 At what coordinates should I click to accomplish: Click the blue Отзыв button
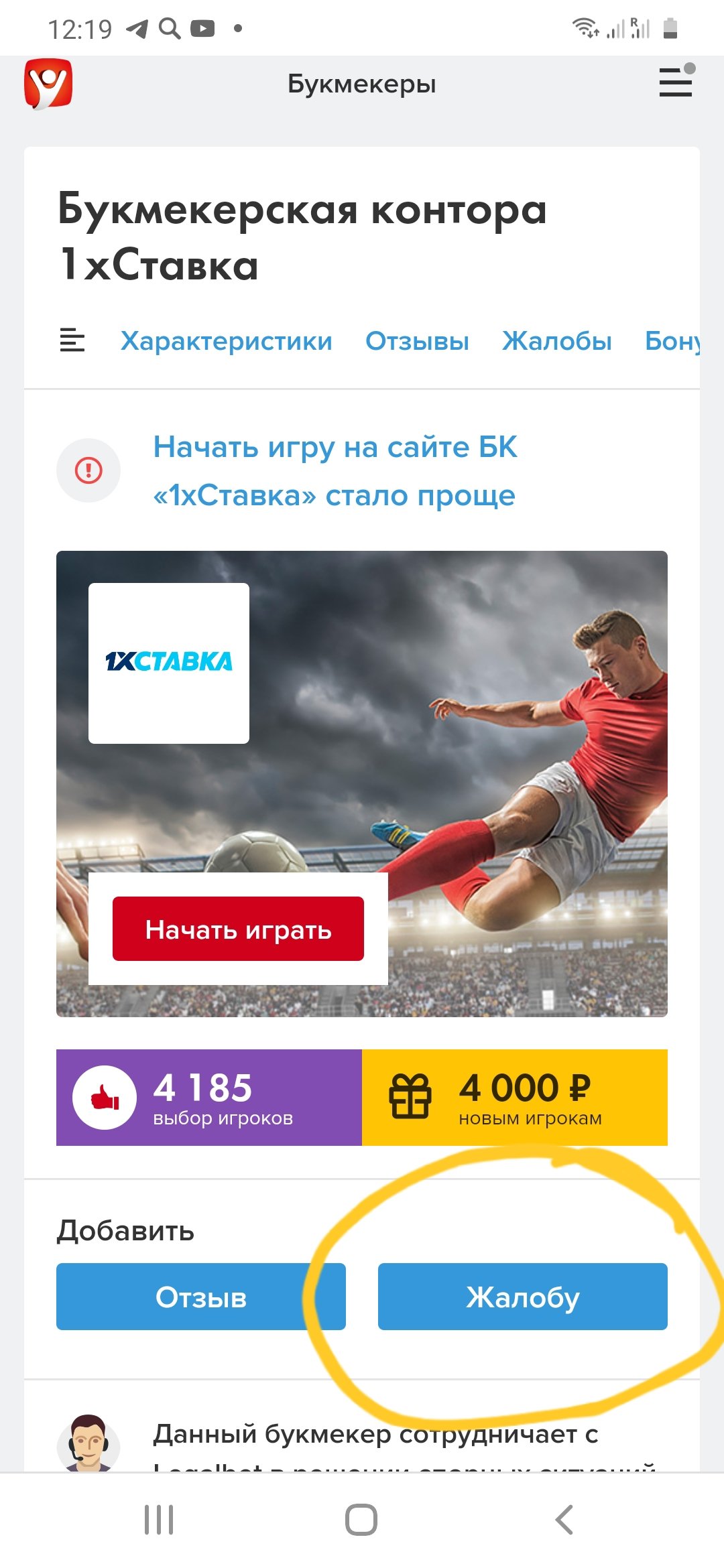click(201, 1297)
